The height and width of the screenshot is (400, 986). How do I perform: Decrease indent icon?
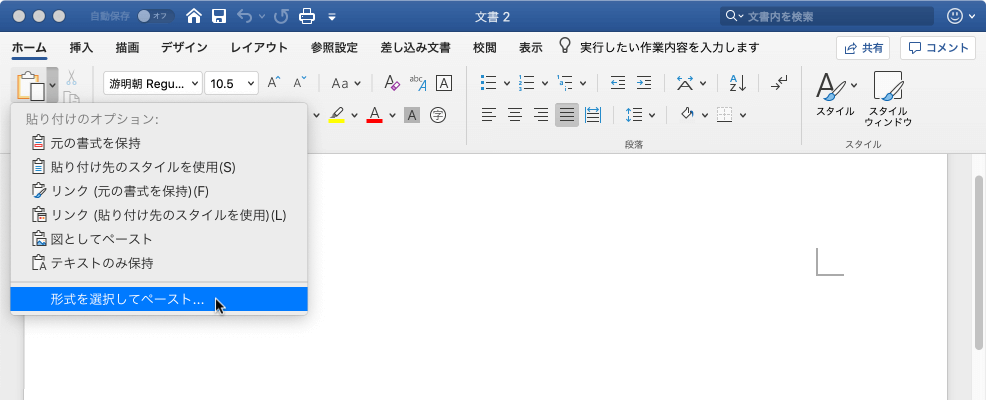coord(618,83)
